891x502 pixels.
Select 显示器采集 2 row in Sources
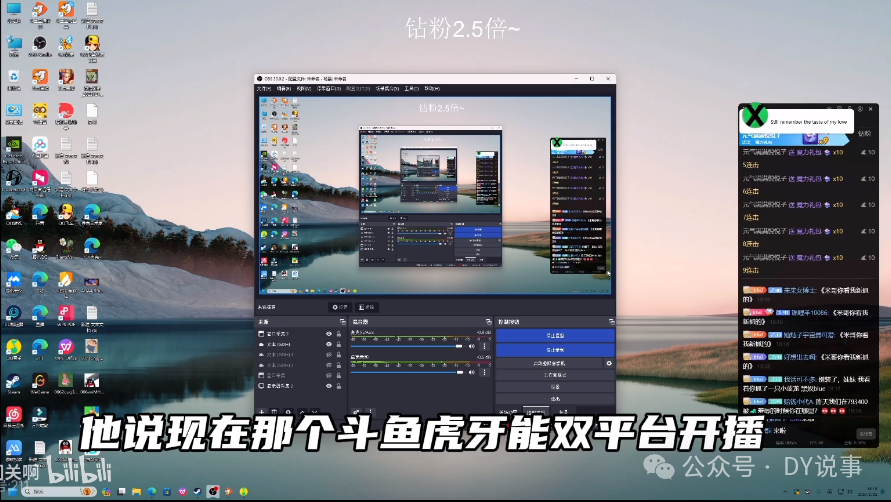tap(301, 385)
